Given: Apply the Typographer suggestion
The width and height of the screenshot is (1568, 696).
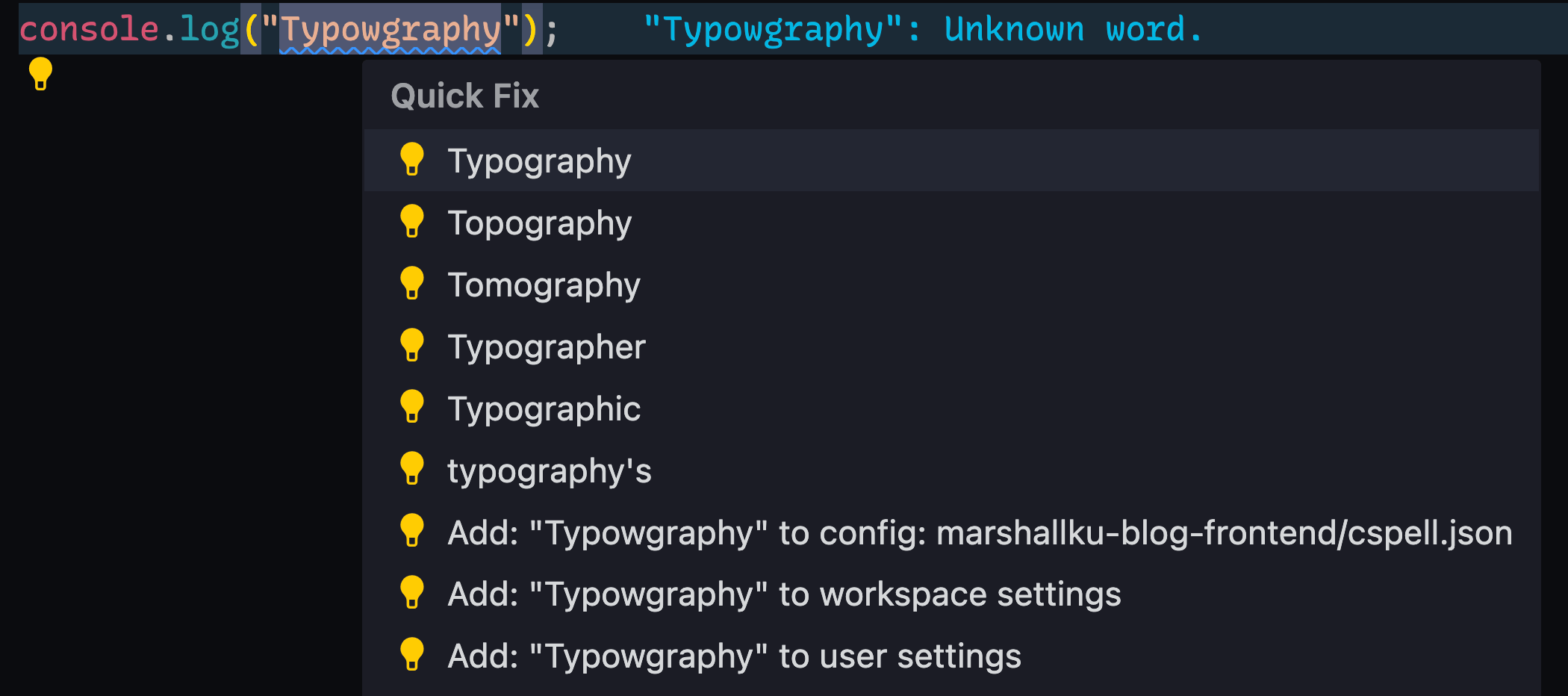Looking at the screenshot, I should [547, 346].
